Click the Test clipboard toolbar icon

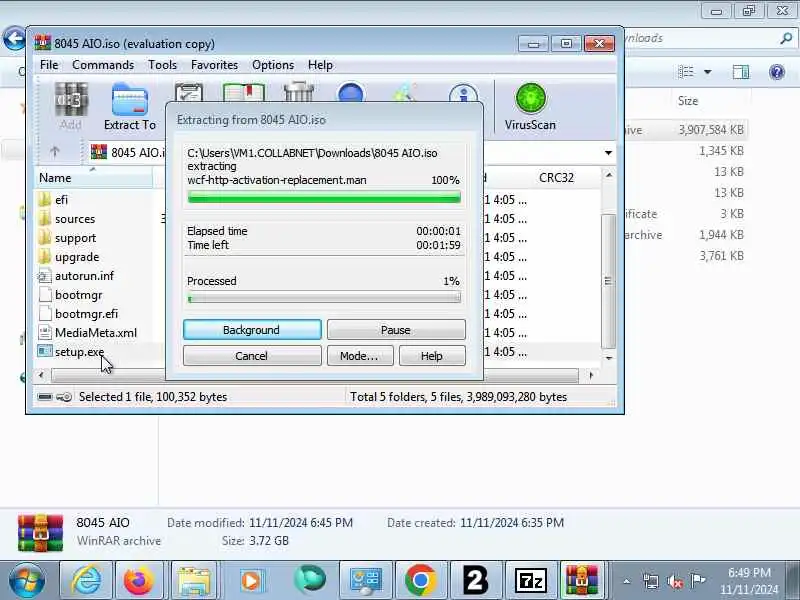click(x=189, y=92)
